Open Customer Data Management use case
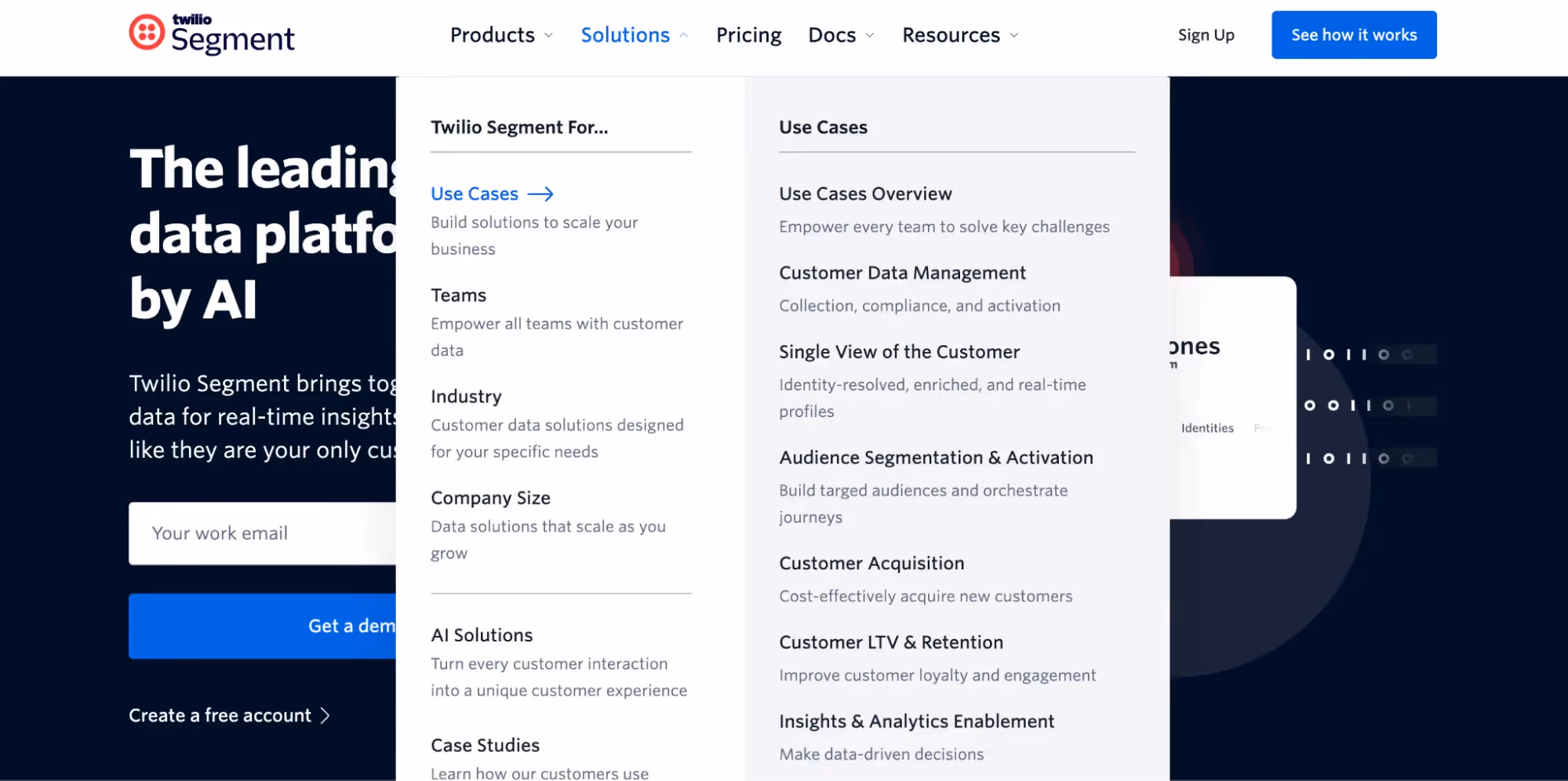The width and height of the screenshot is (1568, 781). click(x=902, y=273)
